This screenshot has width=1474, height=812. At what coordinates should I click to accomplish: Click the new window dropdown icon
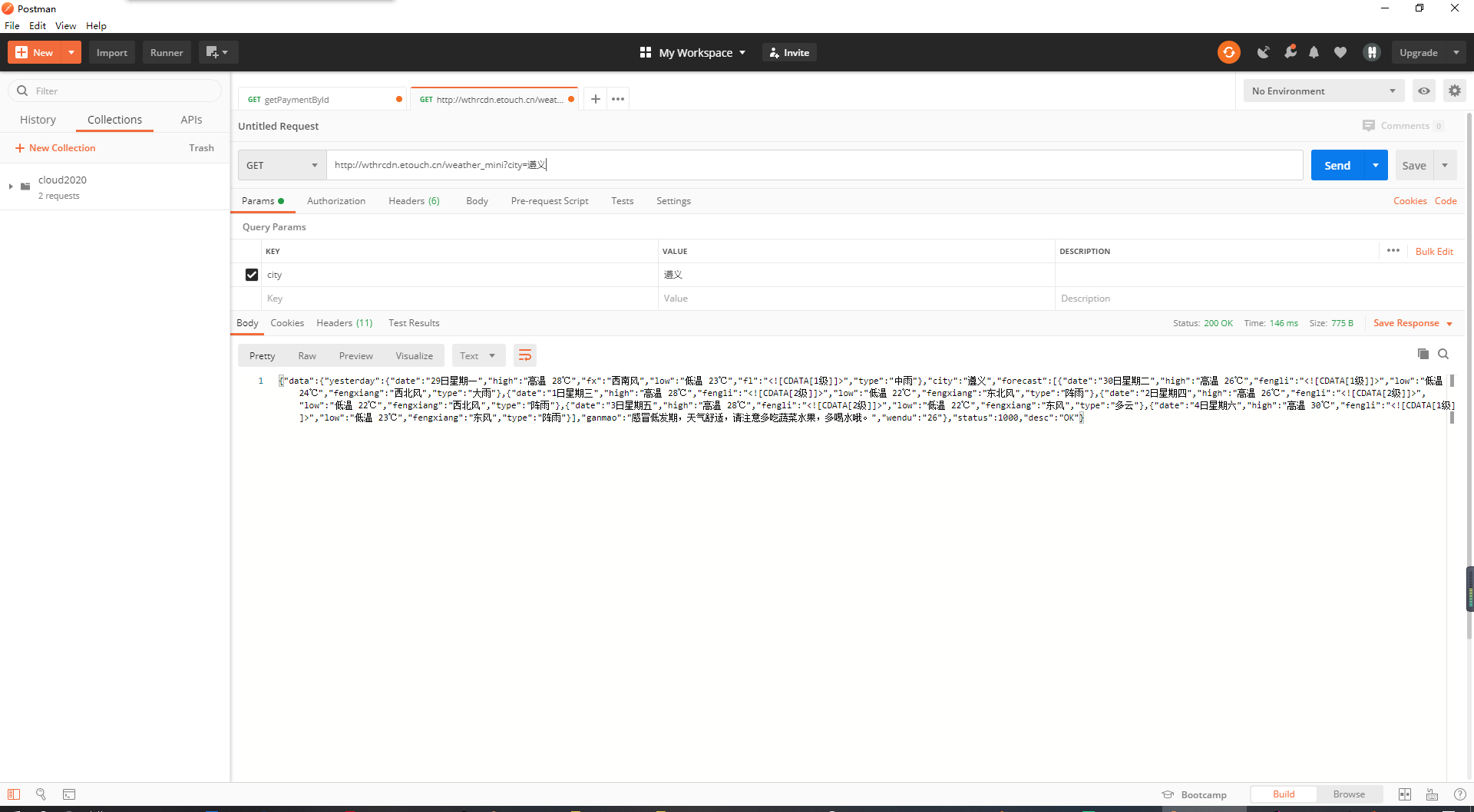[x=218, y=52]
